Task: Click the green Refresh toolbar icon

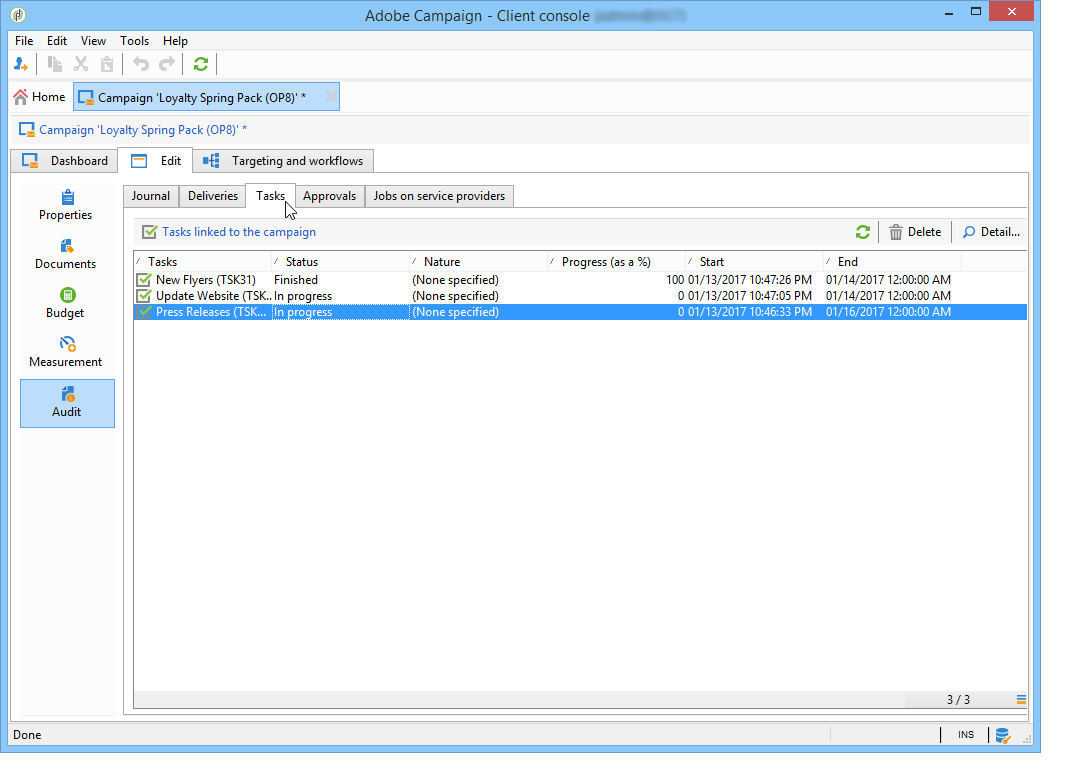Action: point(200,64)
